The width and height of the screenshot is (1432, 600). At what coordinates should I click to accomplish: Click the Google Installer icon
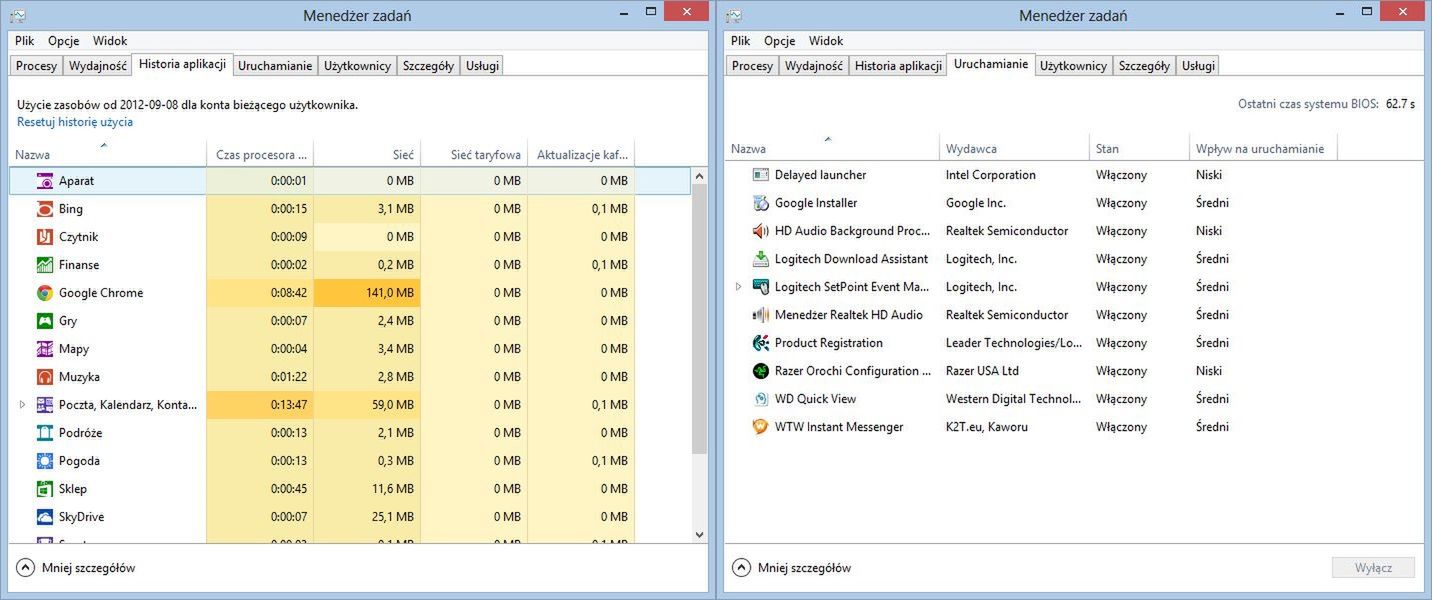pyautogui.click(x=760, y=203)
